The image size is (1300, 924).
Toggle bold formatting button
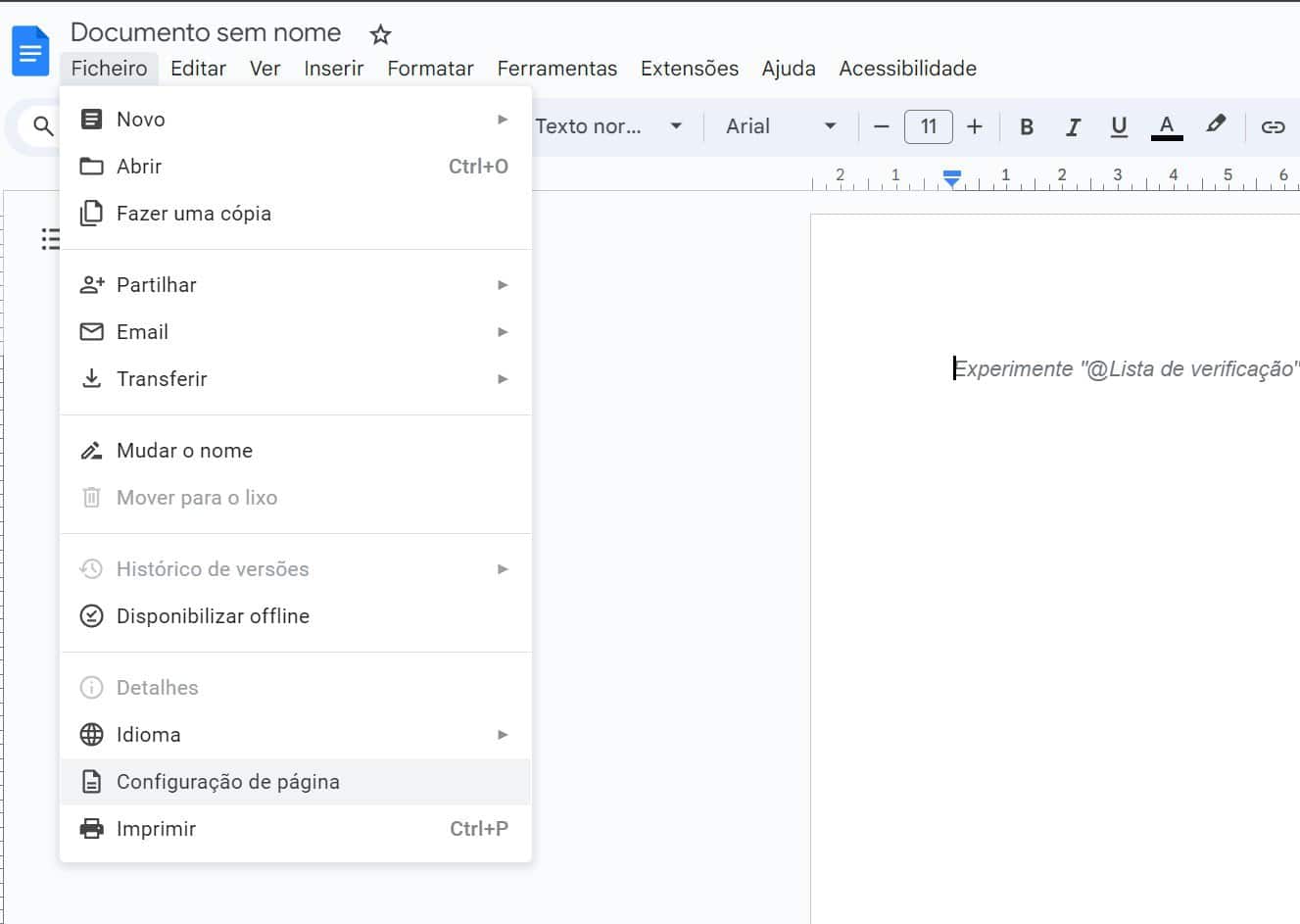(x=1027, y=126)
